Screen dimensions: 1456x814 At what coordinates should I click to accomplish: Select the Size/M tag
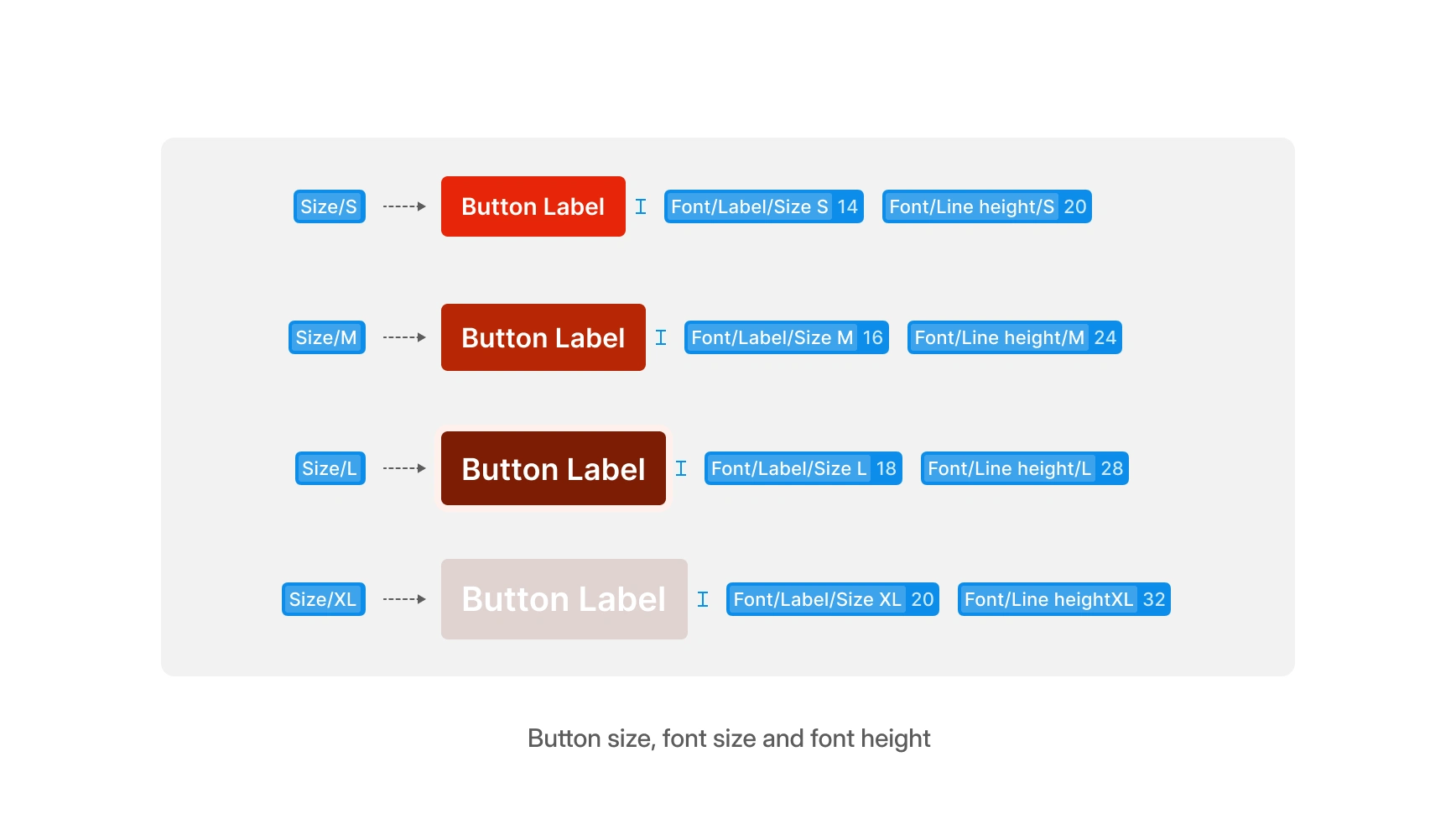326,337
